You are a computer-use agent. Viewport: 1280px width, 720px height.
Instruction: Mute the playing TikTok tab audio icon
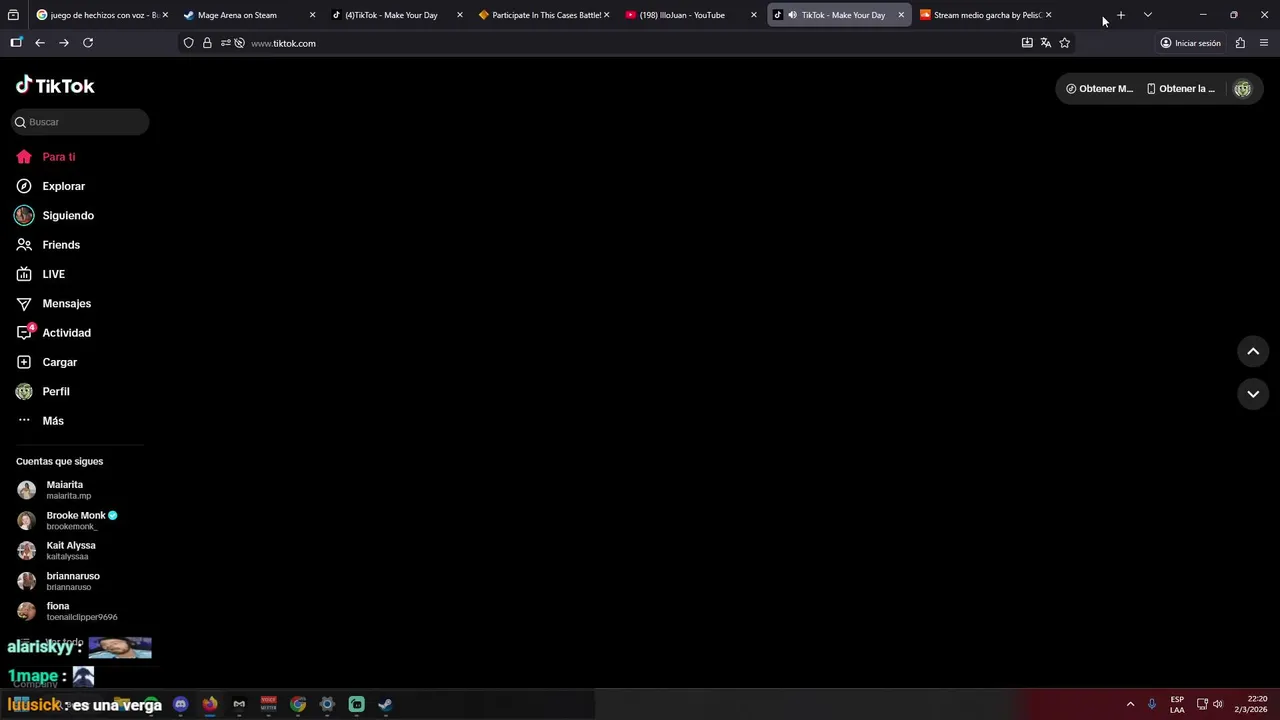792,15
